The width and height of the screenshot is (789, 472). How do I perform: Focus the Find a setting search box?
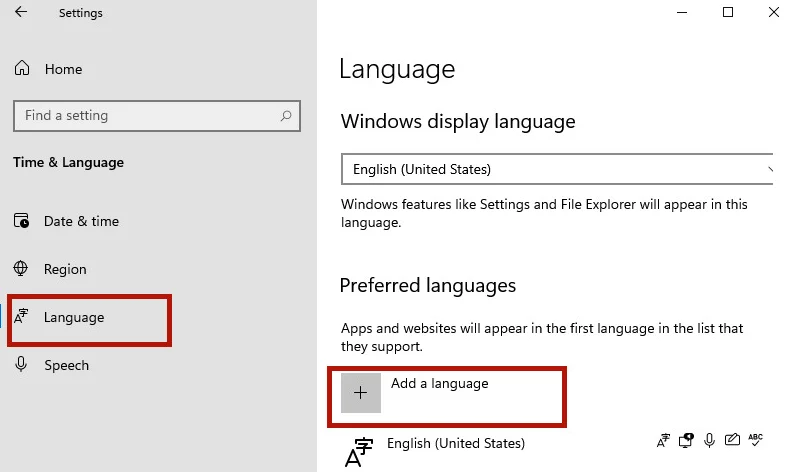157,116
